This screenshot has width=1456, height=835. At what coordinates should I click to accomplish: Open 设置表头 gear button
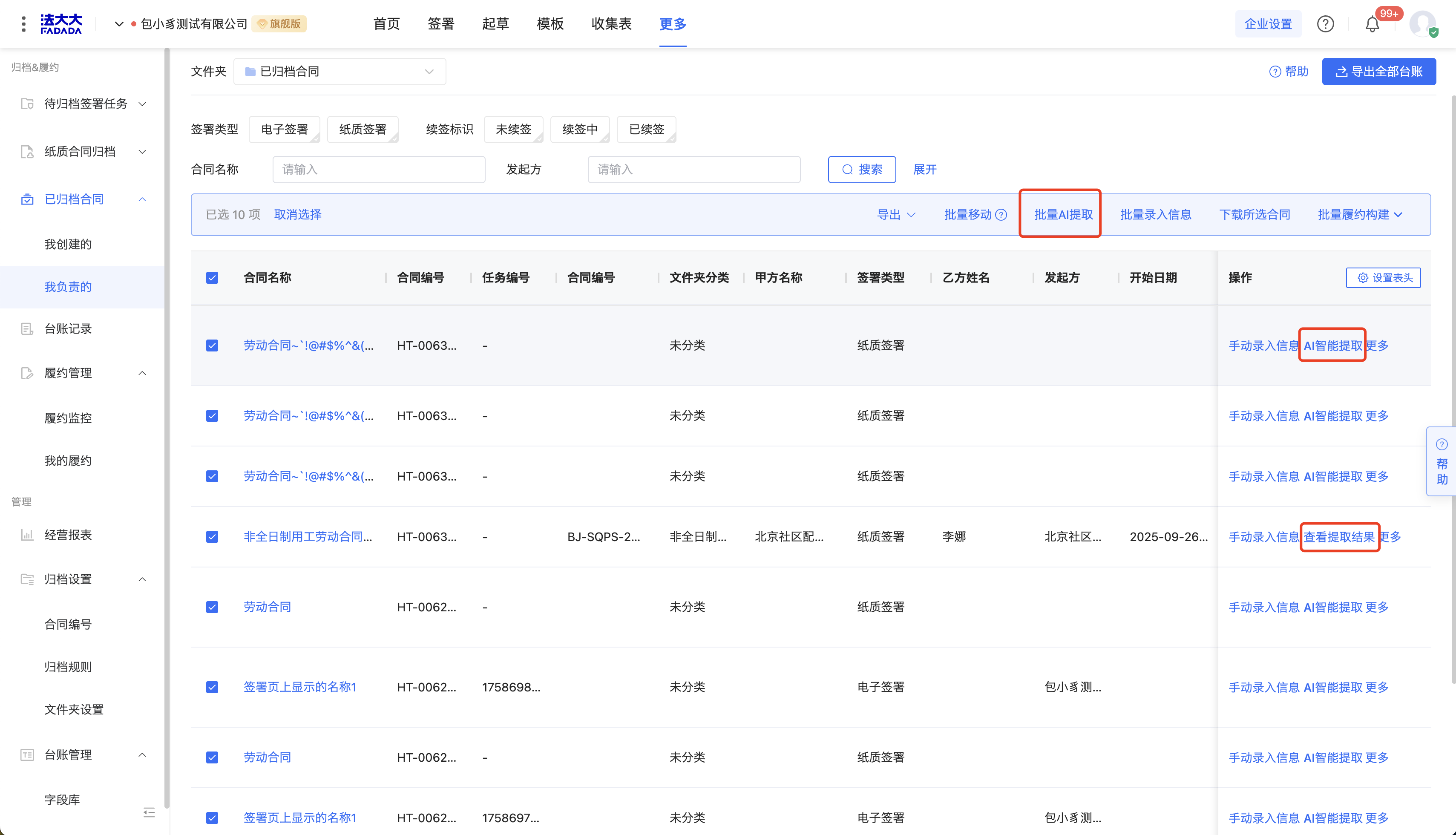(1383, 278)
